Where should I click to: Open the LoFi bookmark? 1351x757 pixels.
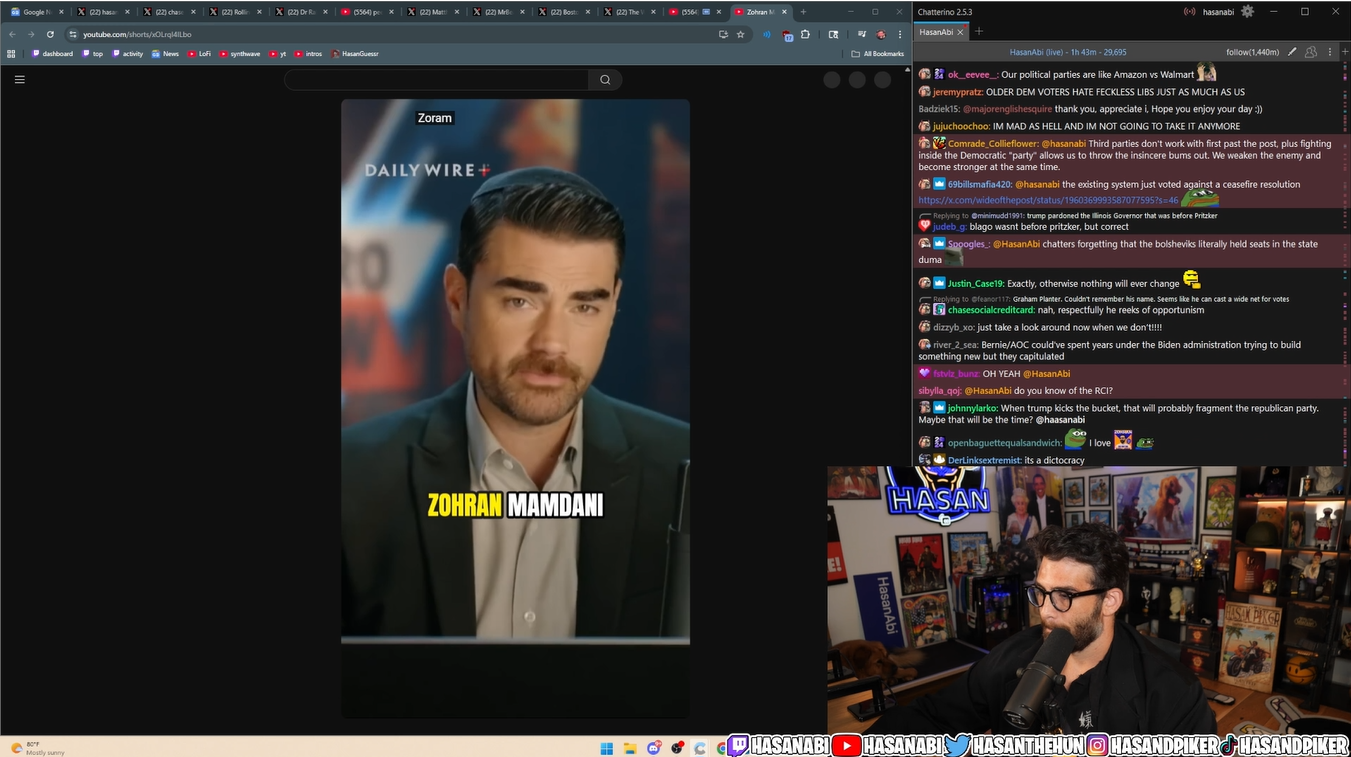[200, 54]
